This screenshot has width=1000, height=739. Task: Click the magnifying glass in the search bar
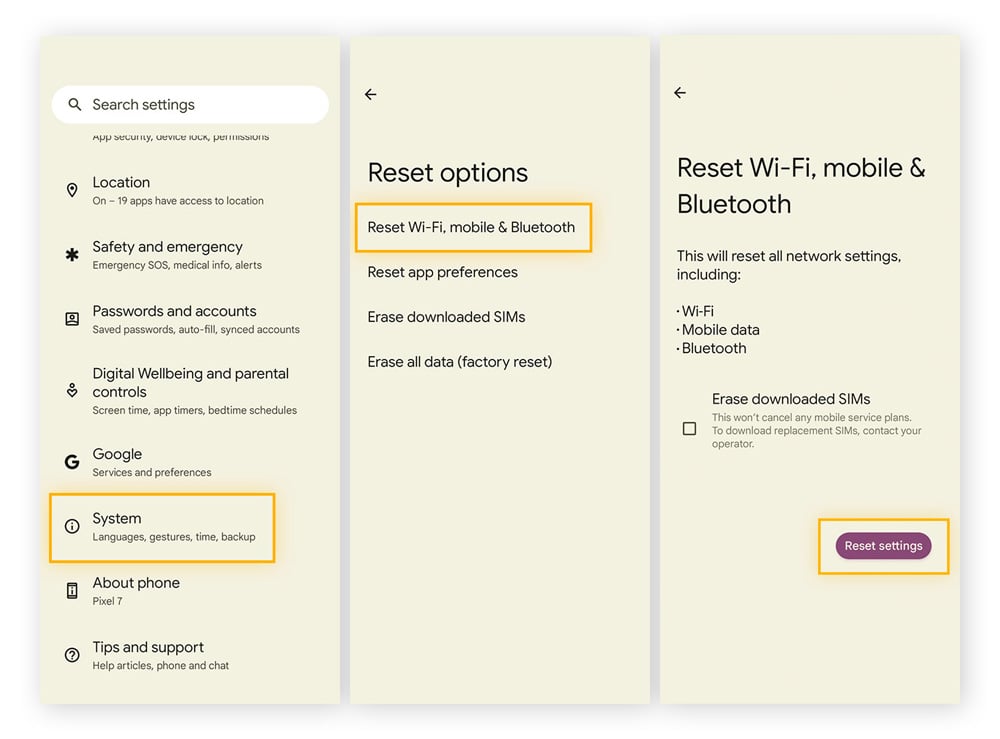coord(74,104)
